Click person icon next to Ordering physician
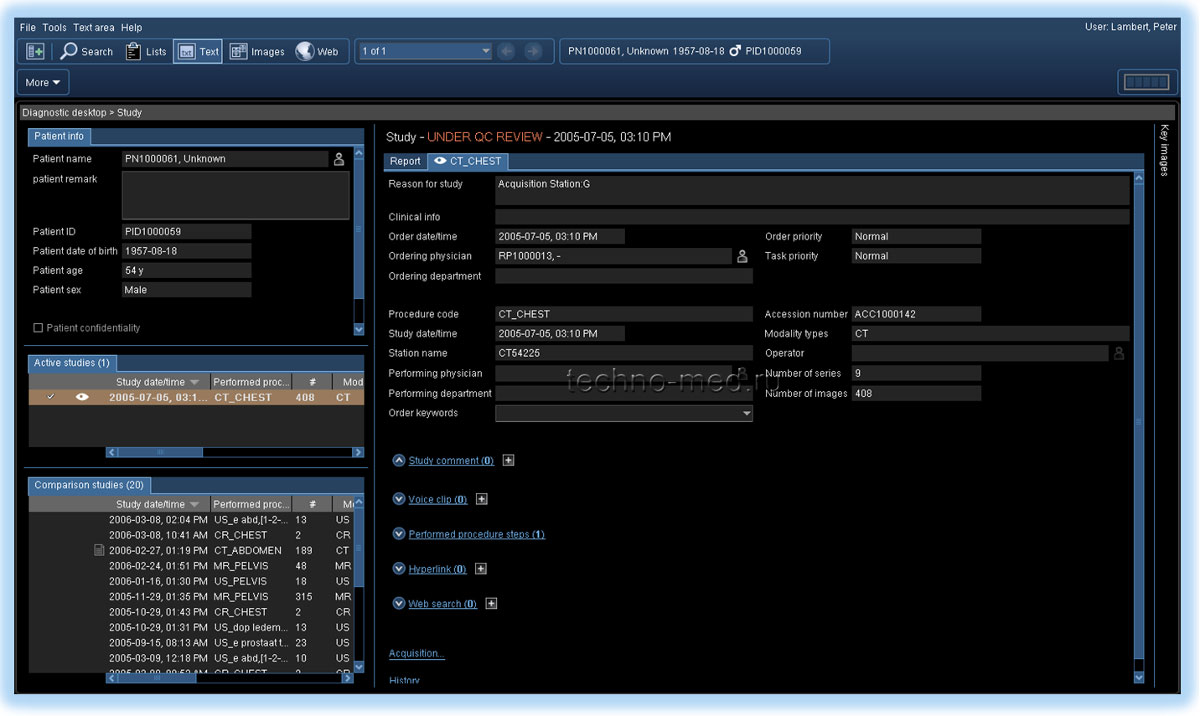The image size is (1200, 716). click(x=742, y=257)
